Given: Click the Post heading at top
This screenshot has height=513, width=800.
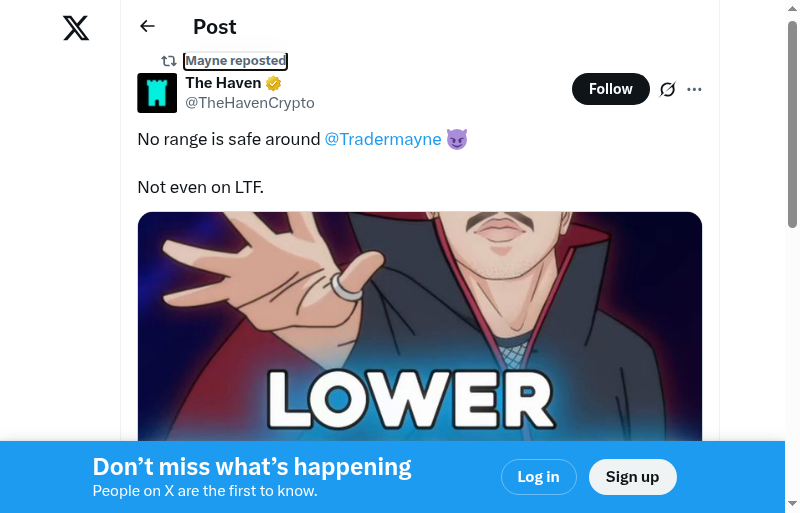Looking at the screenshot, I should point(215,27).
